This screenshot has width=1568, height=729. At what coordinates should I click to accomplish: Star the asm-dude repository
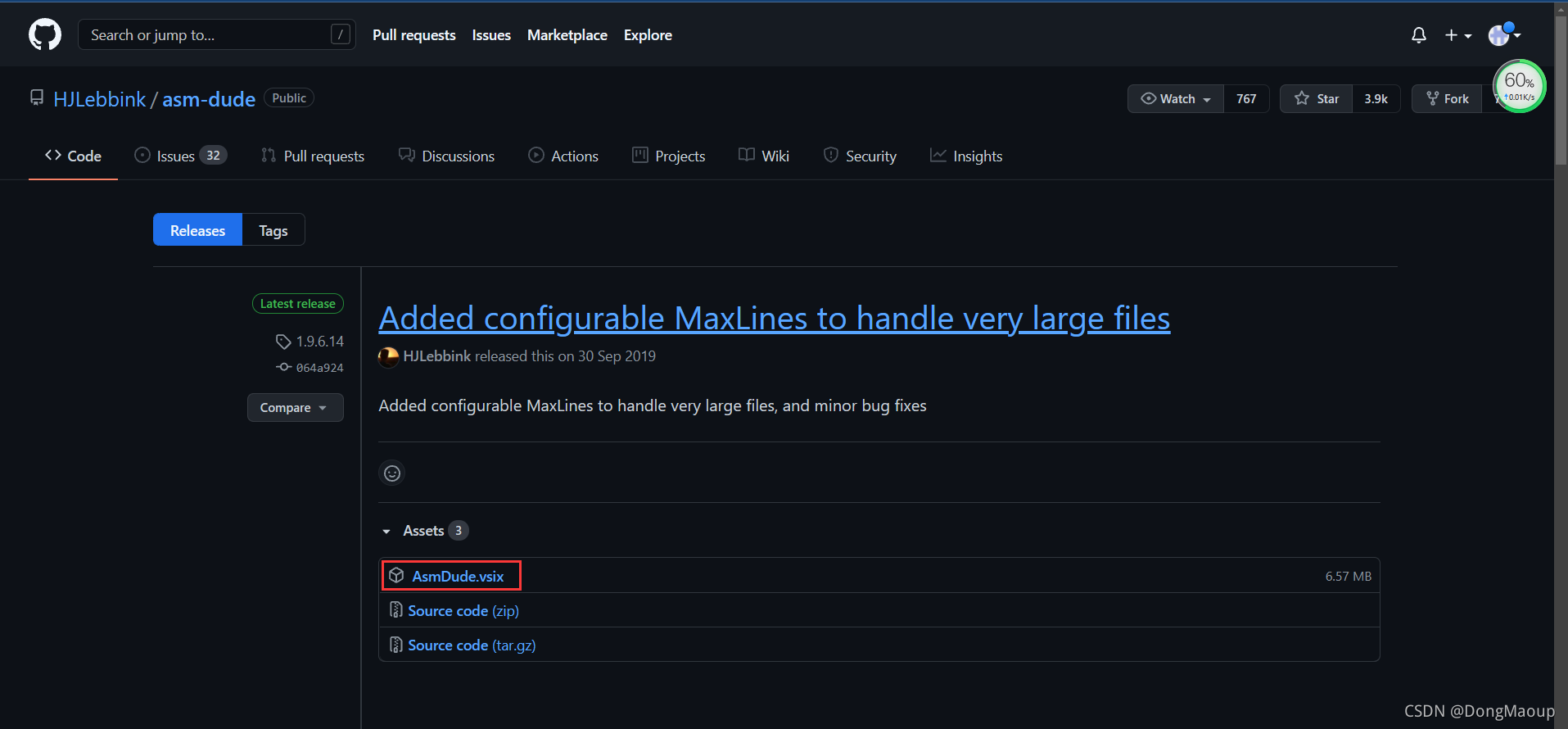(x=1317, y=98)
